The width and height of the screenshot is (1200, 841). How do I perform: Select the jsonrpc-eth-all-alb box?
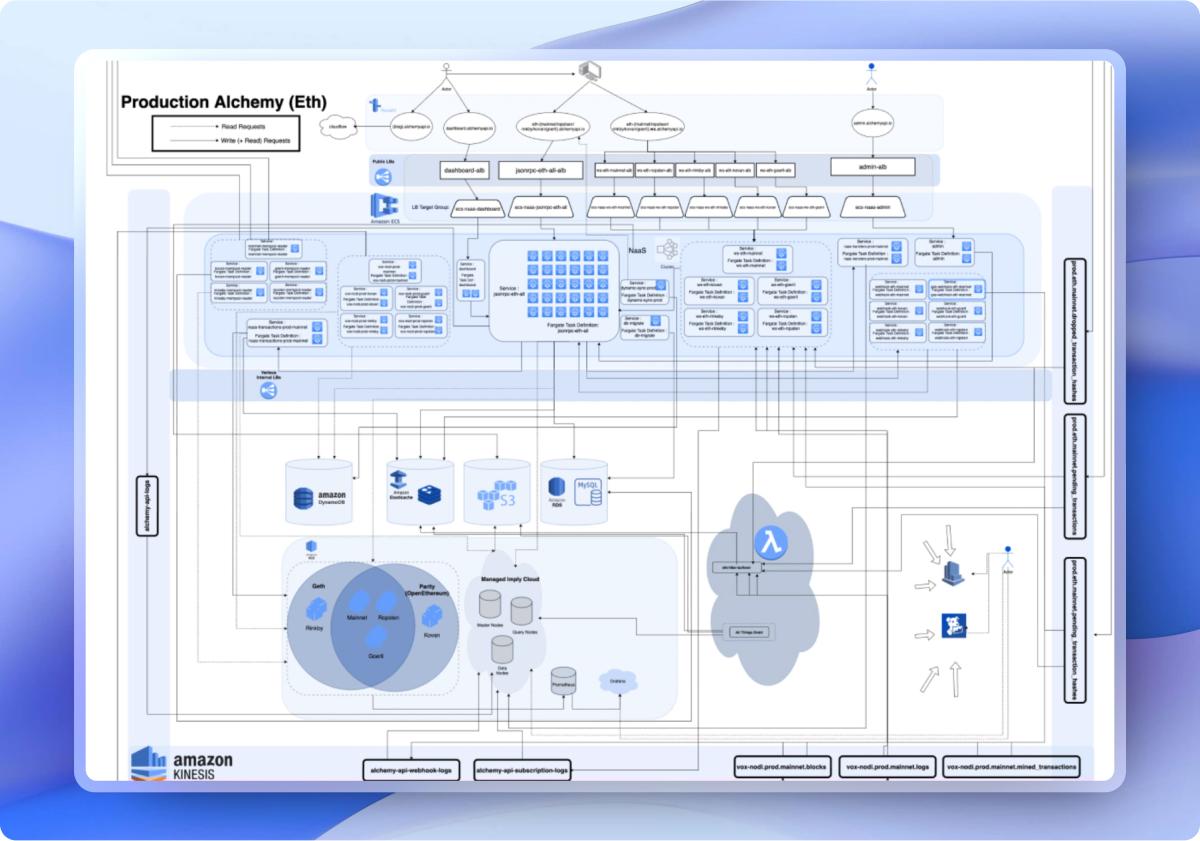(540, 171)
